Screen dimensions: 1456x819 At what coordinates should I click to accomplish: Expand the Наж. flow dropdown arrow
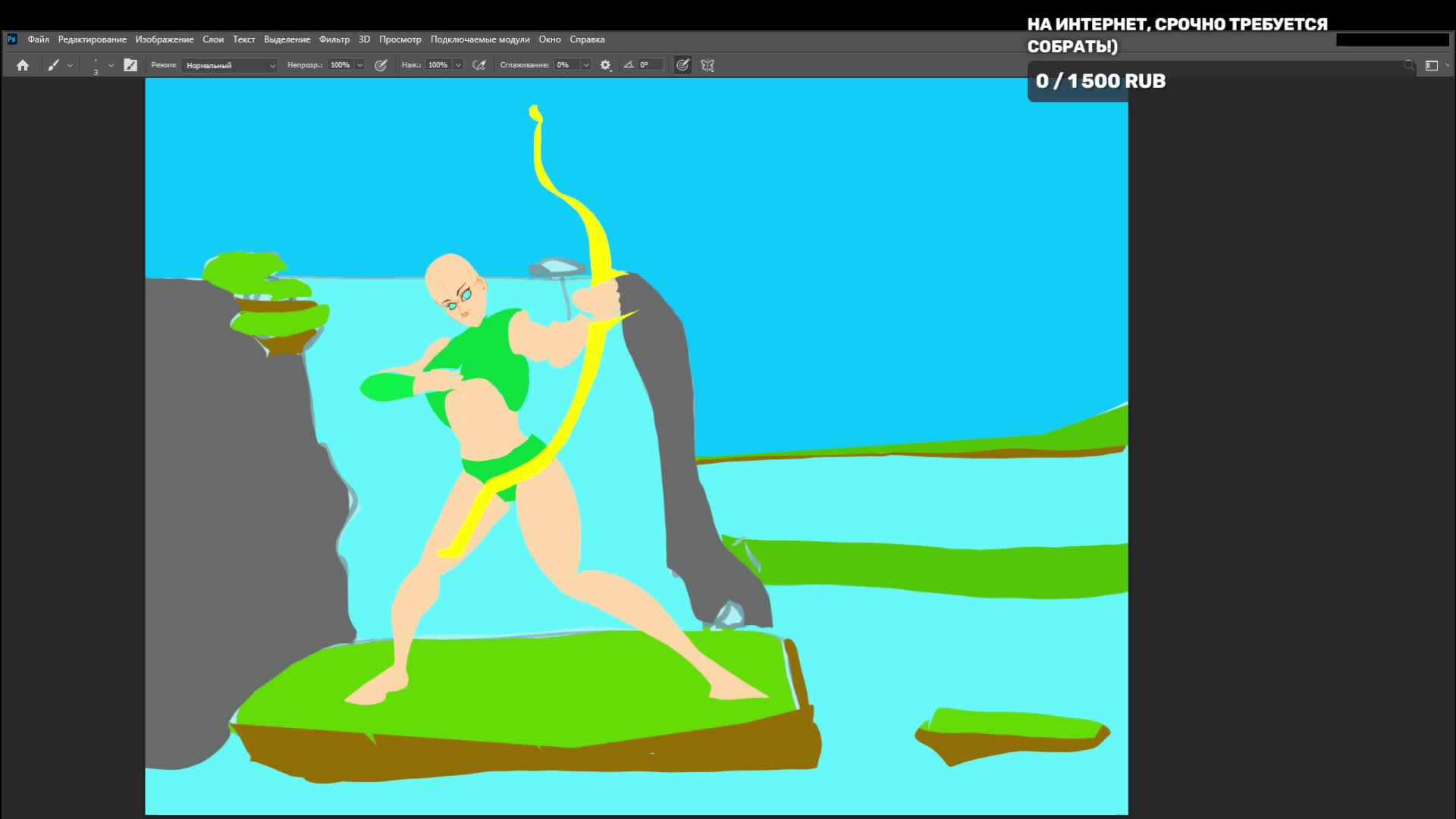458,65
